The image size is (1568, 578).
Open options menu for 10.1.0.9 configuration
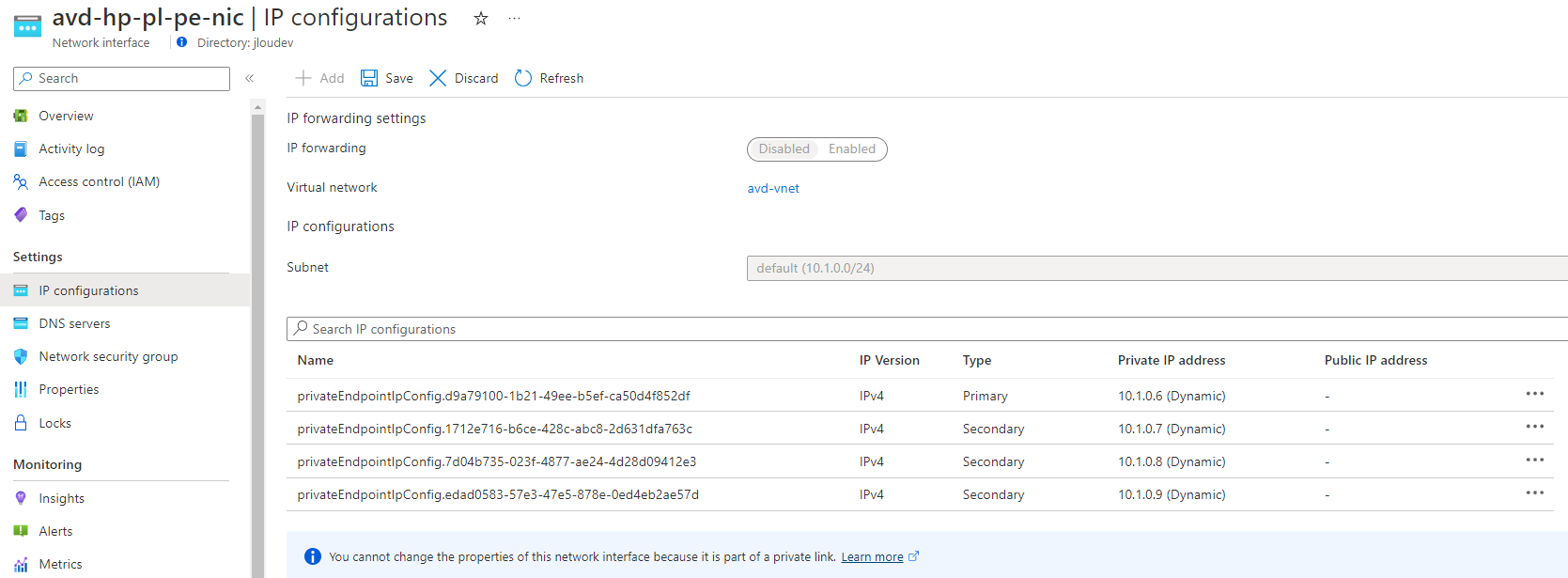point(1535,492)
